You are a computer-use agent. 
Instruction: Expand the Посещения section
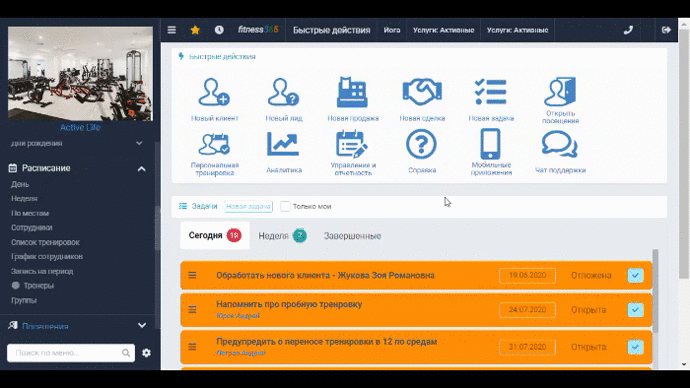[142, 326]
